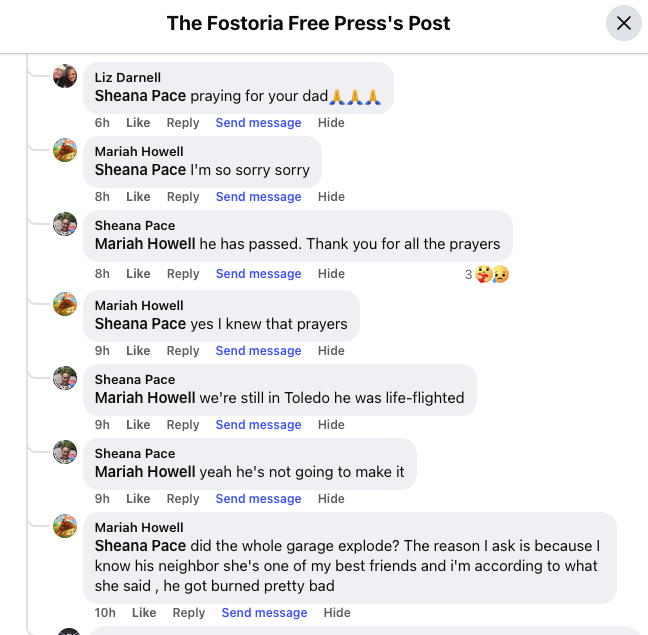Click Sheana Pace's avatar on 'not going to make it' comment

(x=65, y=452)
